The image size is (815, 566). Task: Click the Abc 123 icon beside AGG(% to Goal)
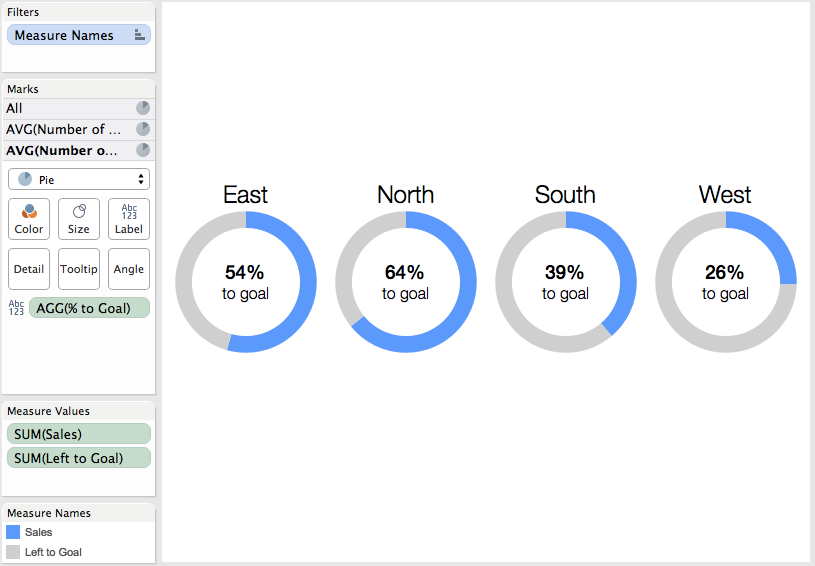(16, 308)
